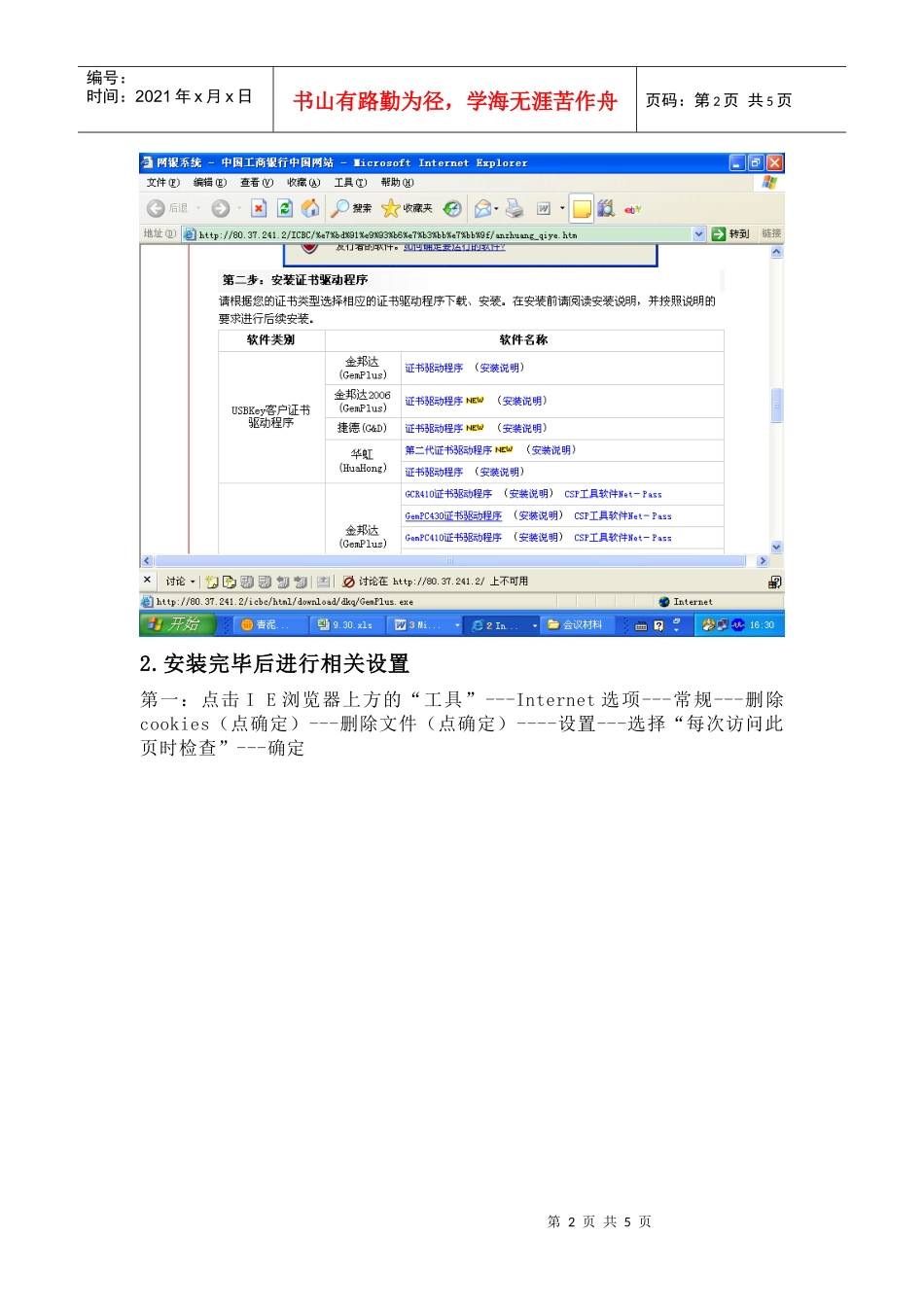Open 9.30.xls taskbar item
This screenshot has height=1307, width=924.
(347, 625)
